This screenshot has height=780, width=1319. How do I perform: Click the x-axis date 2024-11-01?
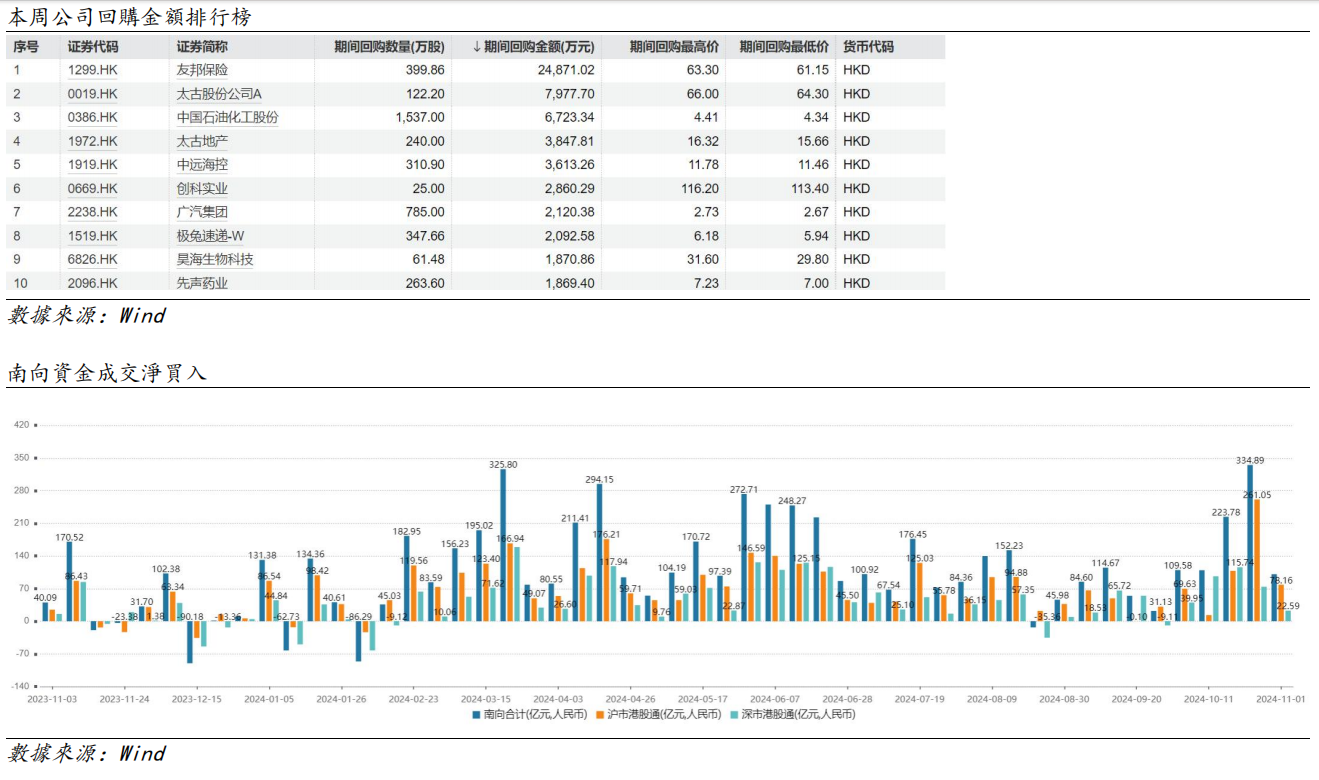coord(1281,699)
